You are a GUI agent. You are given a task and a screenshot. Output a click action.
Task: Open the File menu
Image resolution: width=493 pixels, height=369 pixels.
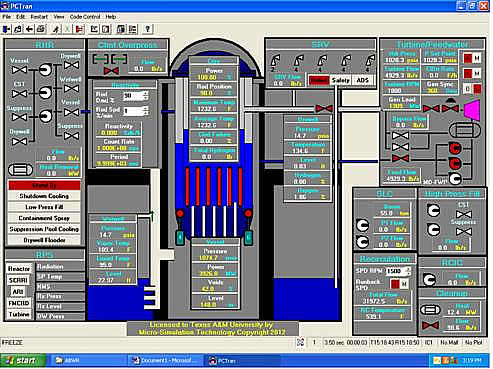pos(6,17)
